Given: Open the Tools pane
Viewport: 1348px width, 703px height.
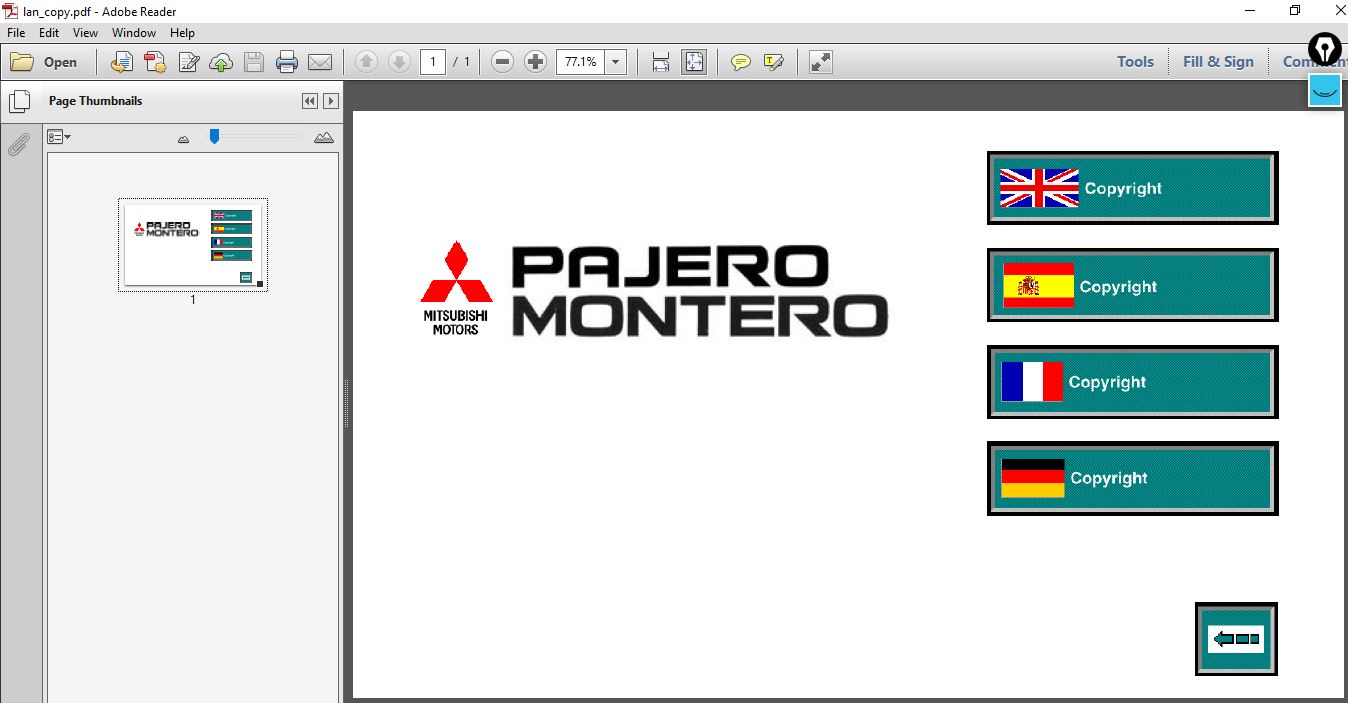Looking at the screenshot, I should (x=1135, y=62).
